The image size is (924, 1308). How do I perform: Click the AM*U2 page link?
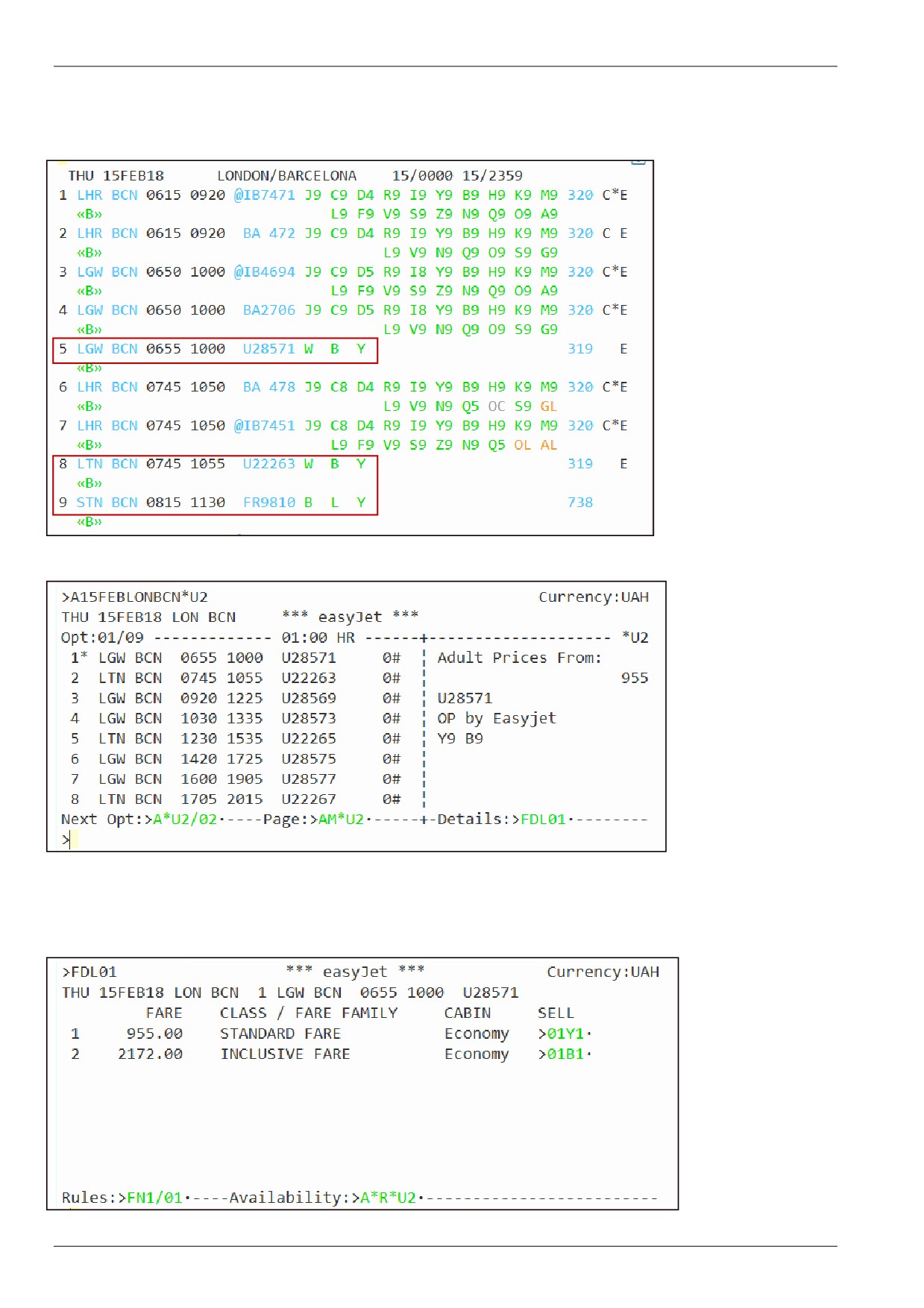click(x=341, y=819)
